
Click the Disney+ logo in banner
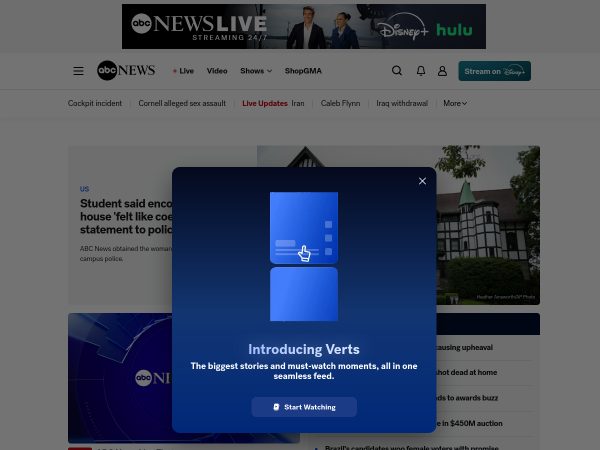click(403, 28)
